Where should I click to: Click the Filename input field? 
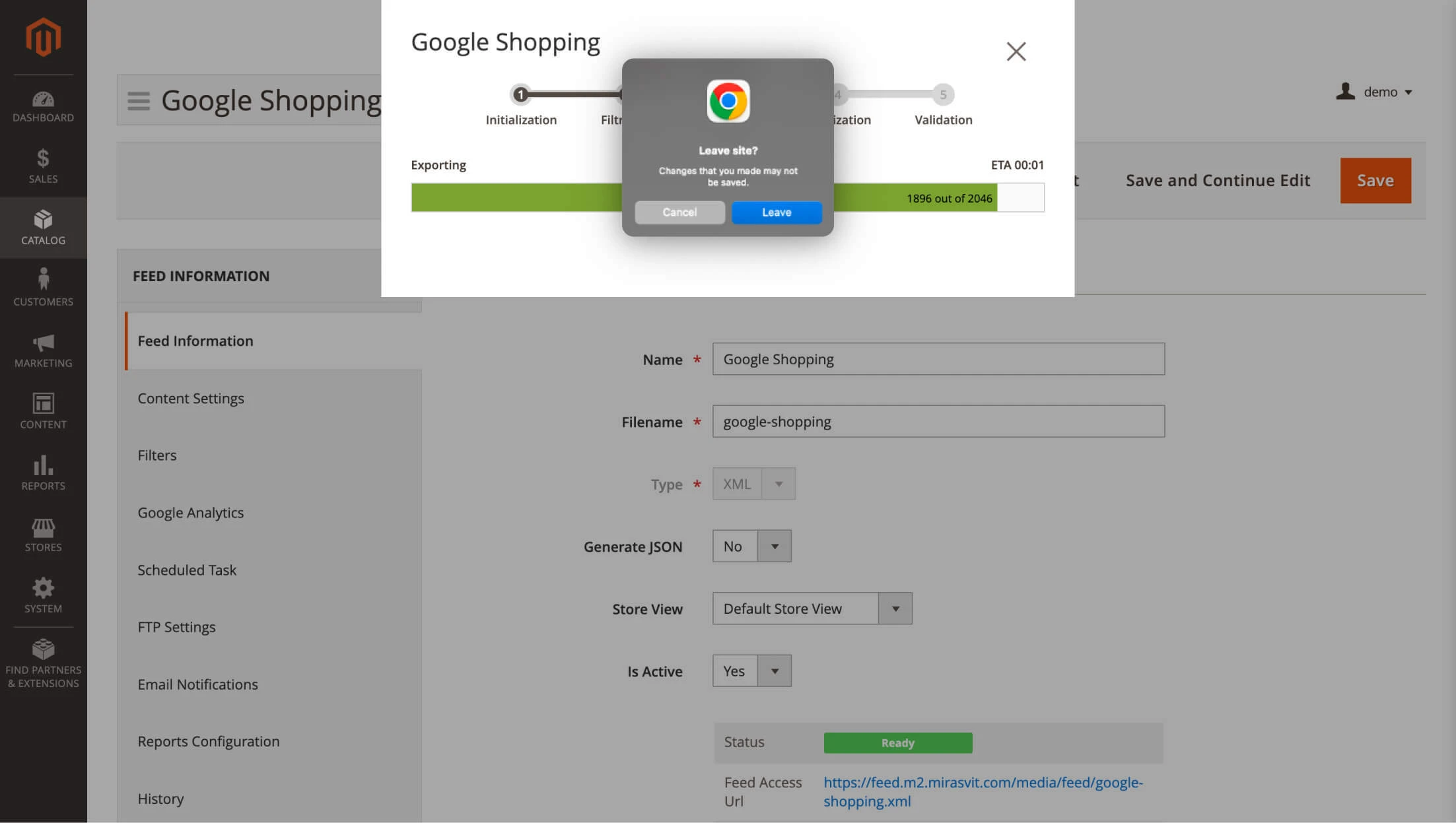coord(938,421)
